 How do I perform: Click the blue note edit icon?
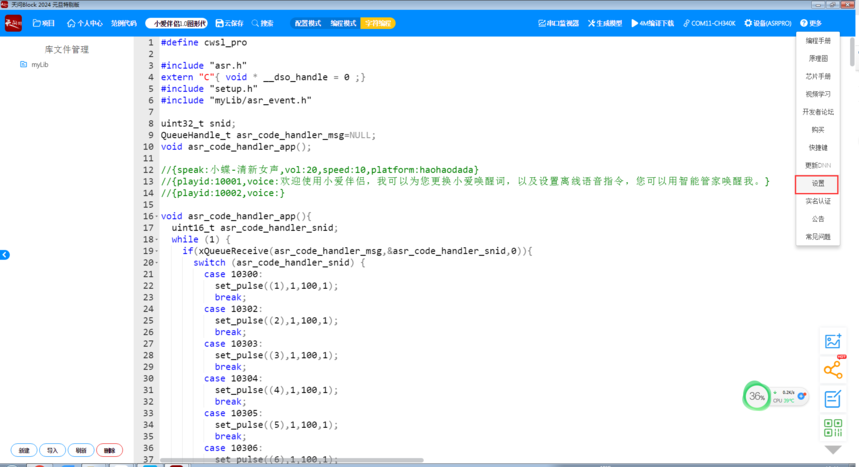[833, 398]
